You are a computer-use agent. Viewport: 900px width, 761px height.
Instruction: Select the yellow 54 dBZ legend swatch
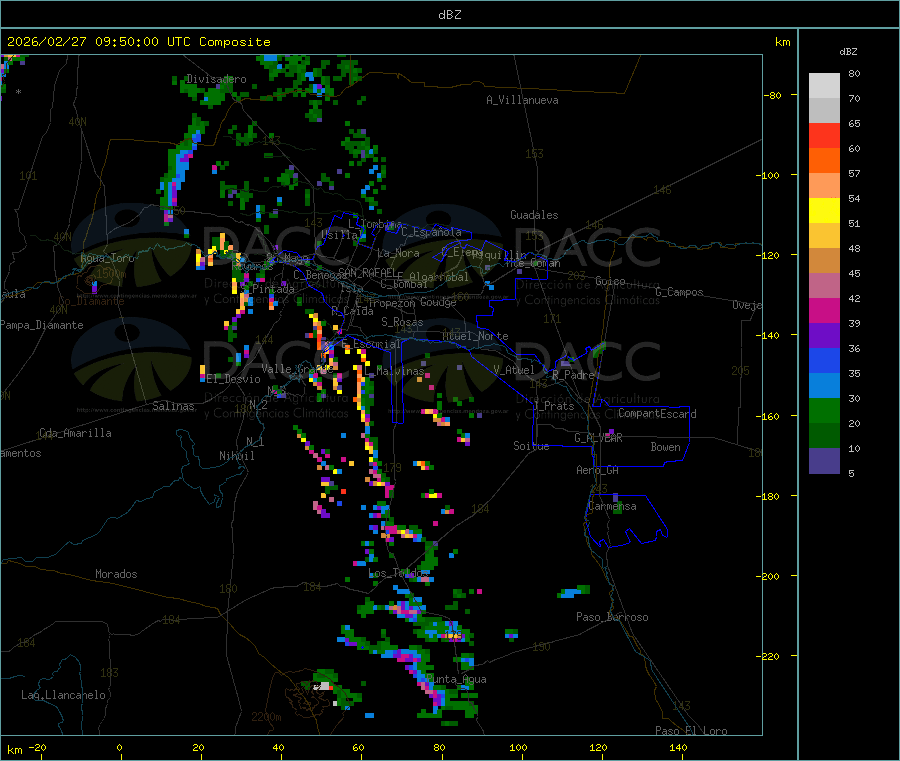824,211
